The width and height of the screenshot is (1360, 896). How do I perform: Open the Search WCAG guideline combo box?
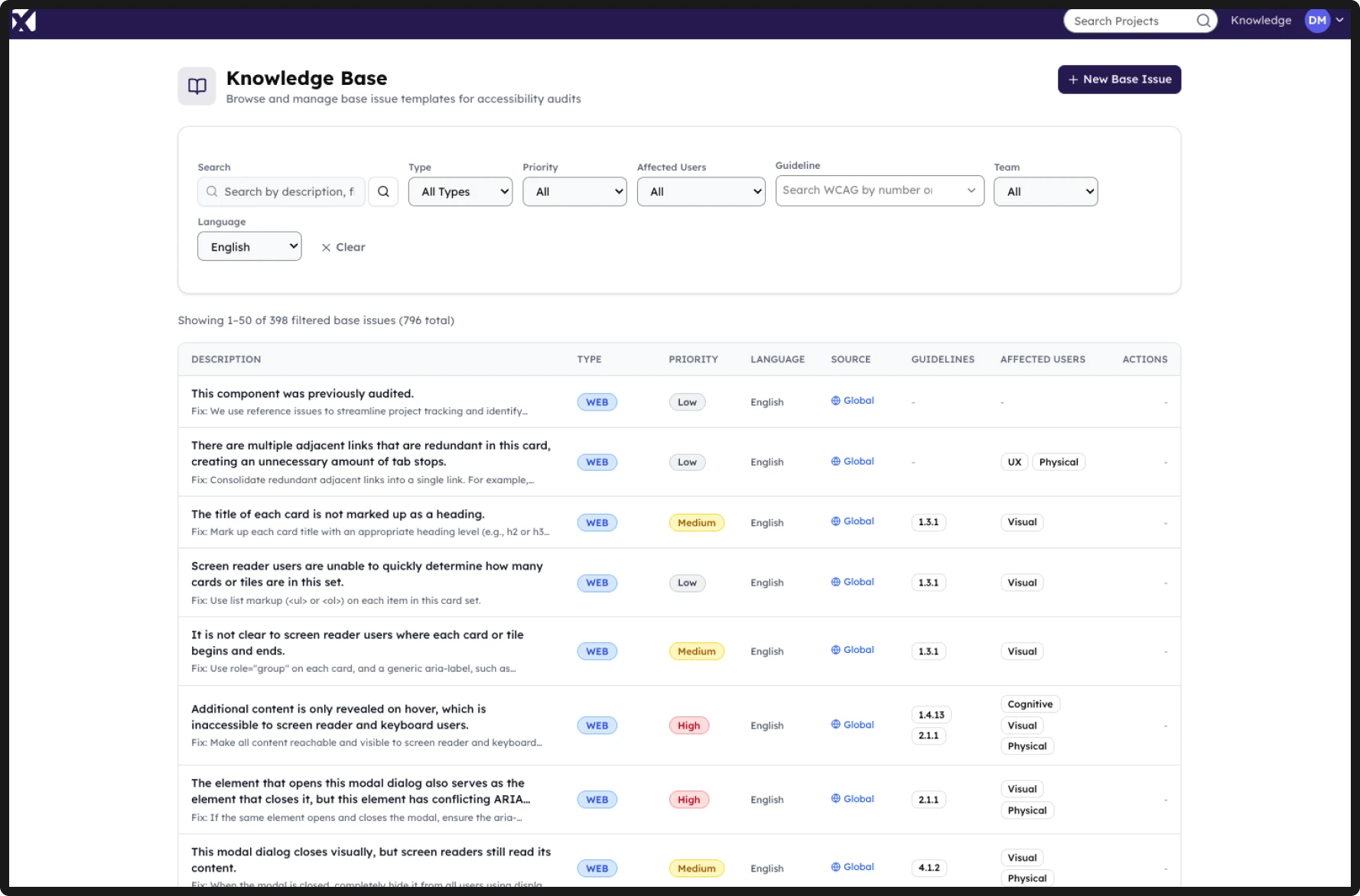tap(880, 190)
